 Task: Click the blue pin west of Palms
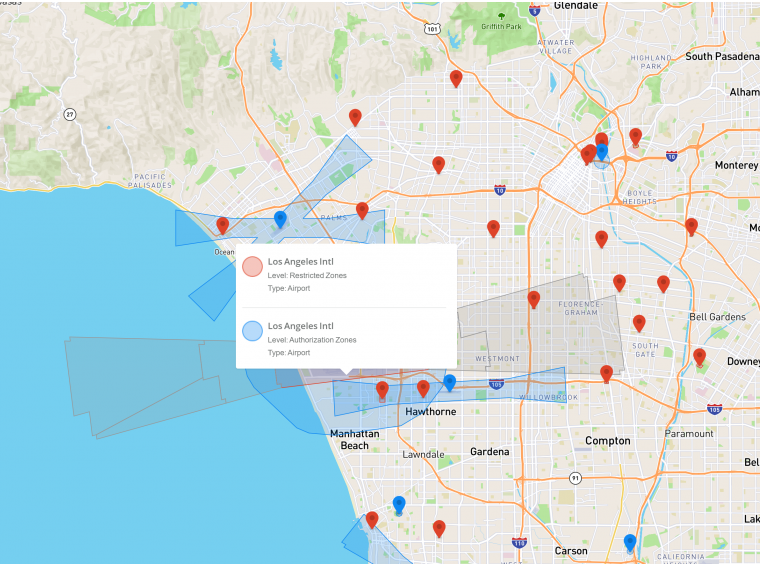pyautogui.click(x=280, y=219)
